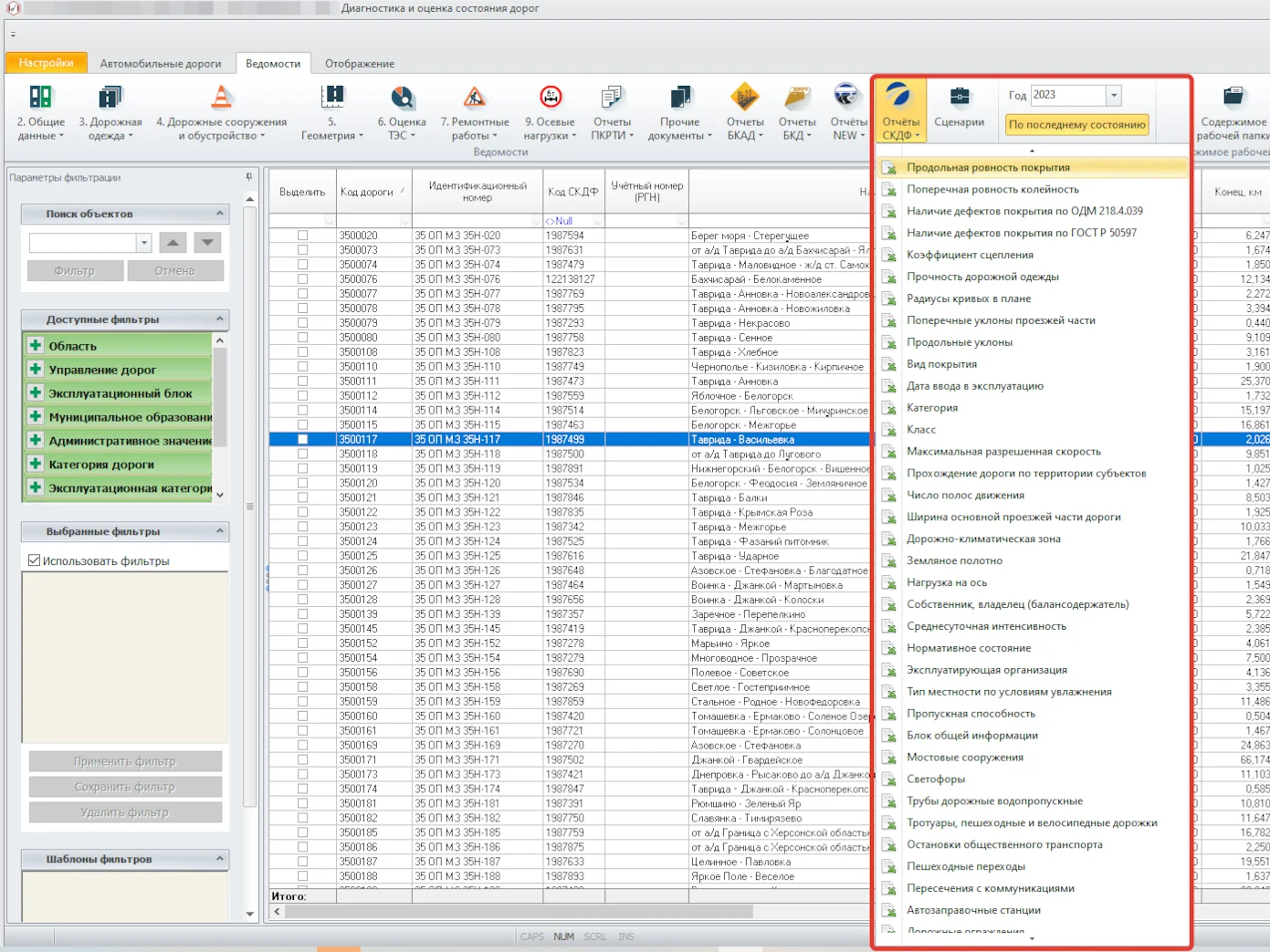Open the 'Отчеты БКАД' icon
This screenshot has height=952, width=1270.
(744, 98)
